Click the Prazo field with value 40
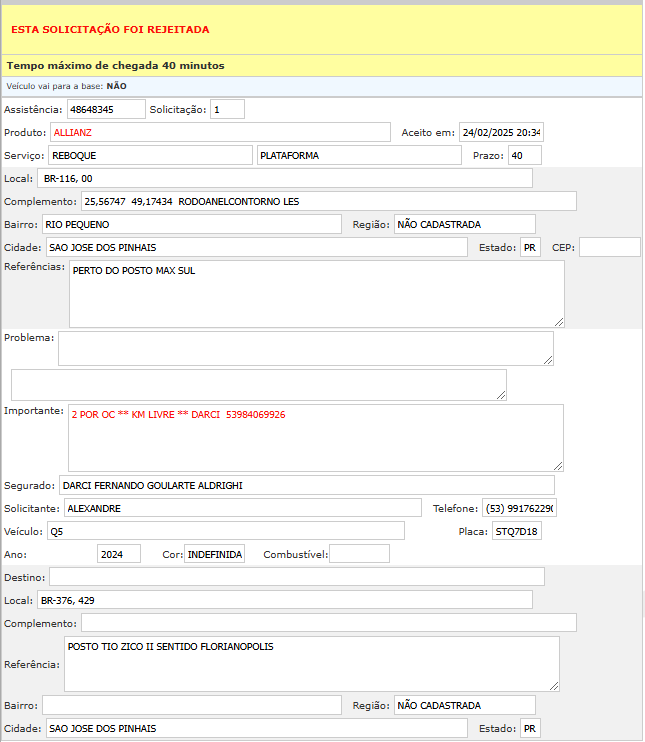This screenshot has width=645, height=742. 524,155
